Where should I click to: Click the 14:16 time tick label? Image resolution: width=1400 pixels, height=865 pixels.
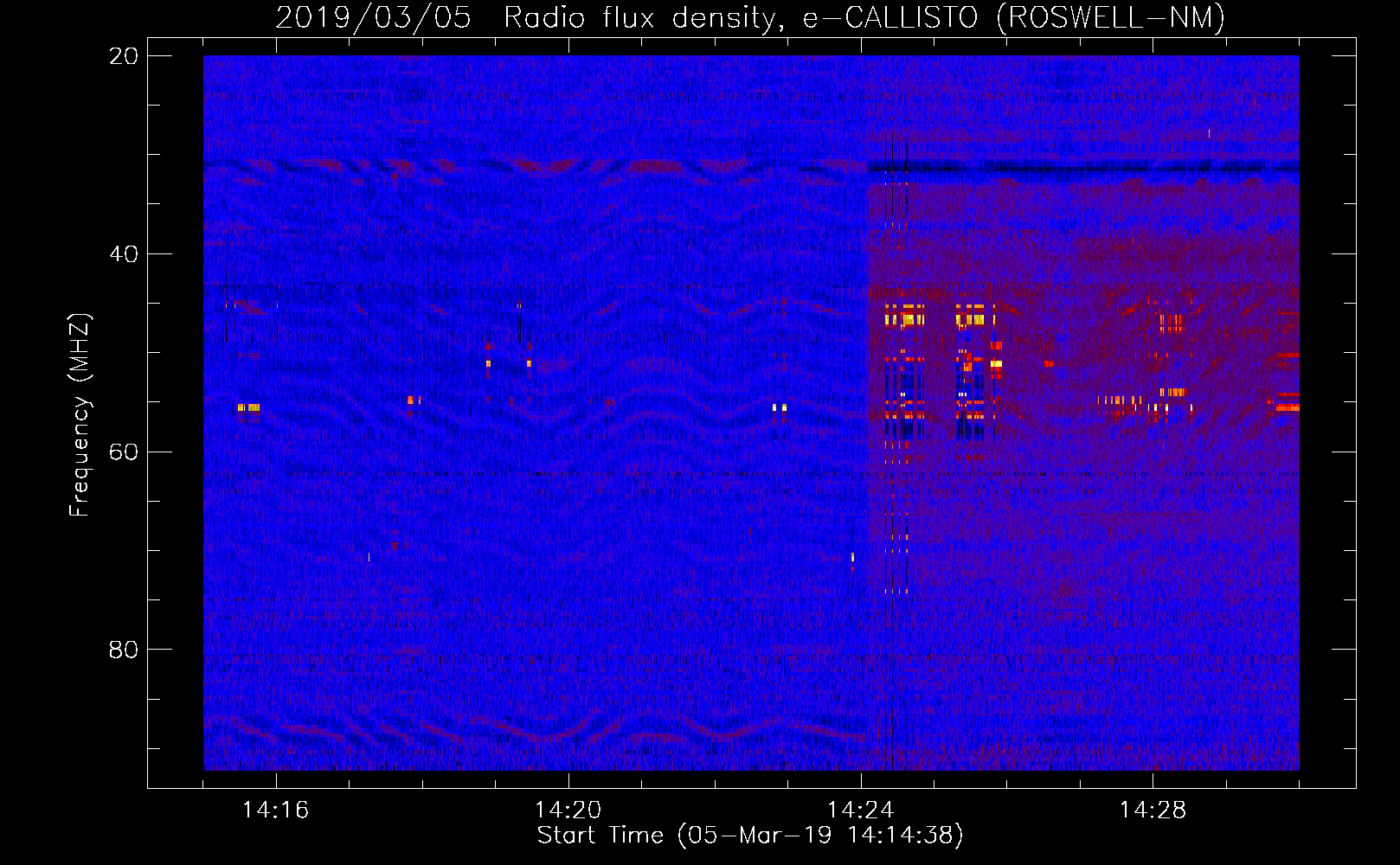[275, 811]
